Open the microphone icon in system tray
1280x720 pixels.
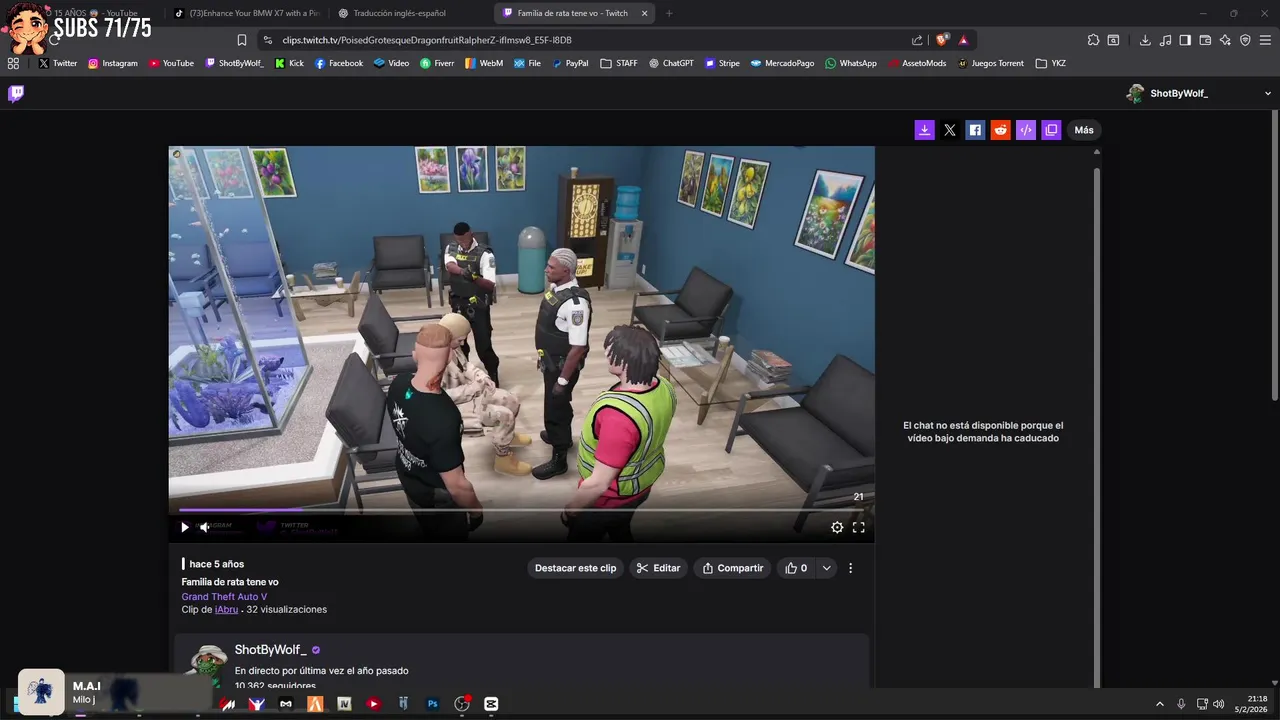(x=1181, y=704)
